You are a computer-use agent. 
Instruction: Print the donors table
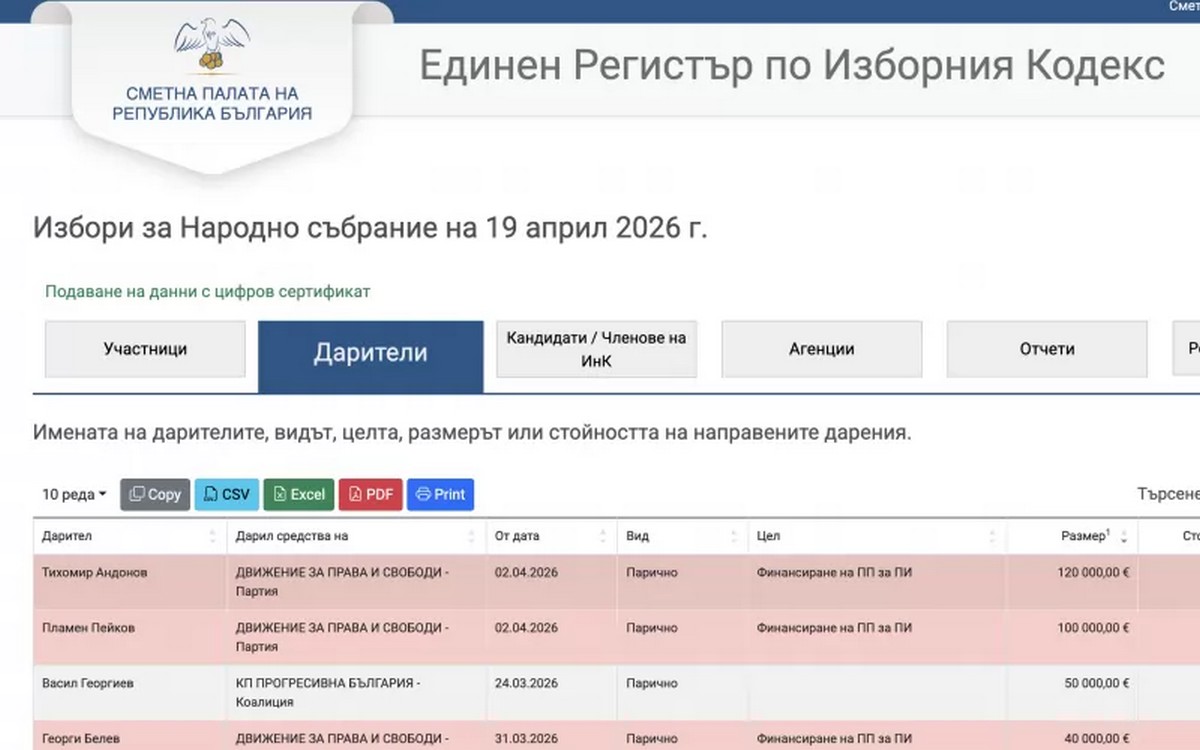click(440, 494)
